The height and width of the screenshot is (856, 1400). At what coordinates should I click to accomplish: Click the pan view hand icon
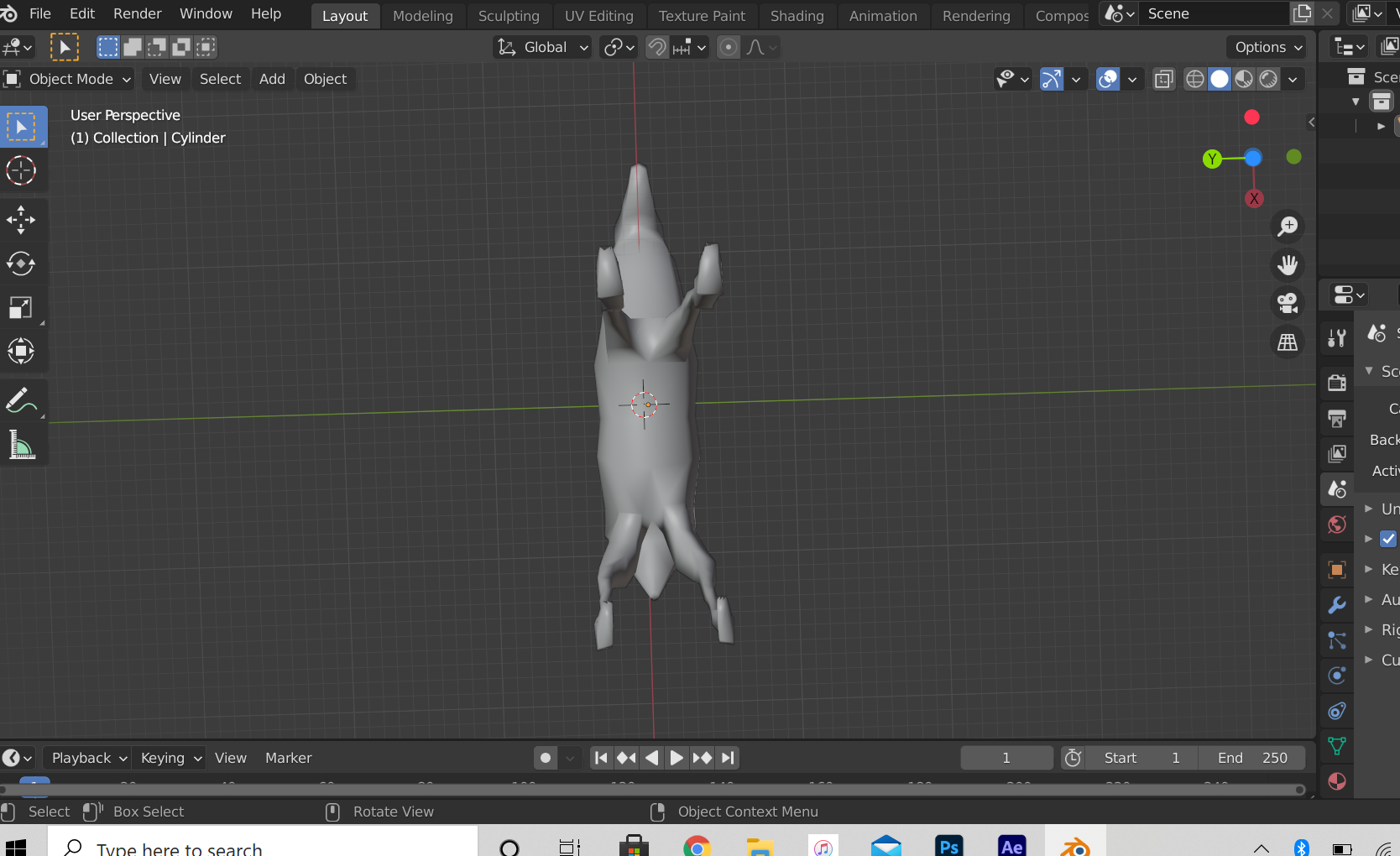point(1288,264)
